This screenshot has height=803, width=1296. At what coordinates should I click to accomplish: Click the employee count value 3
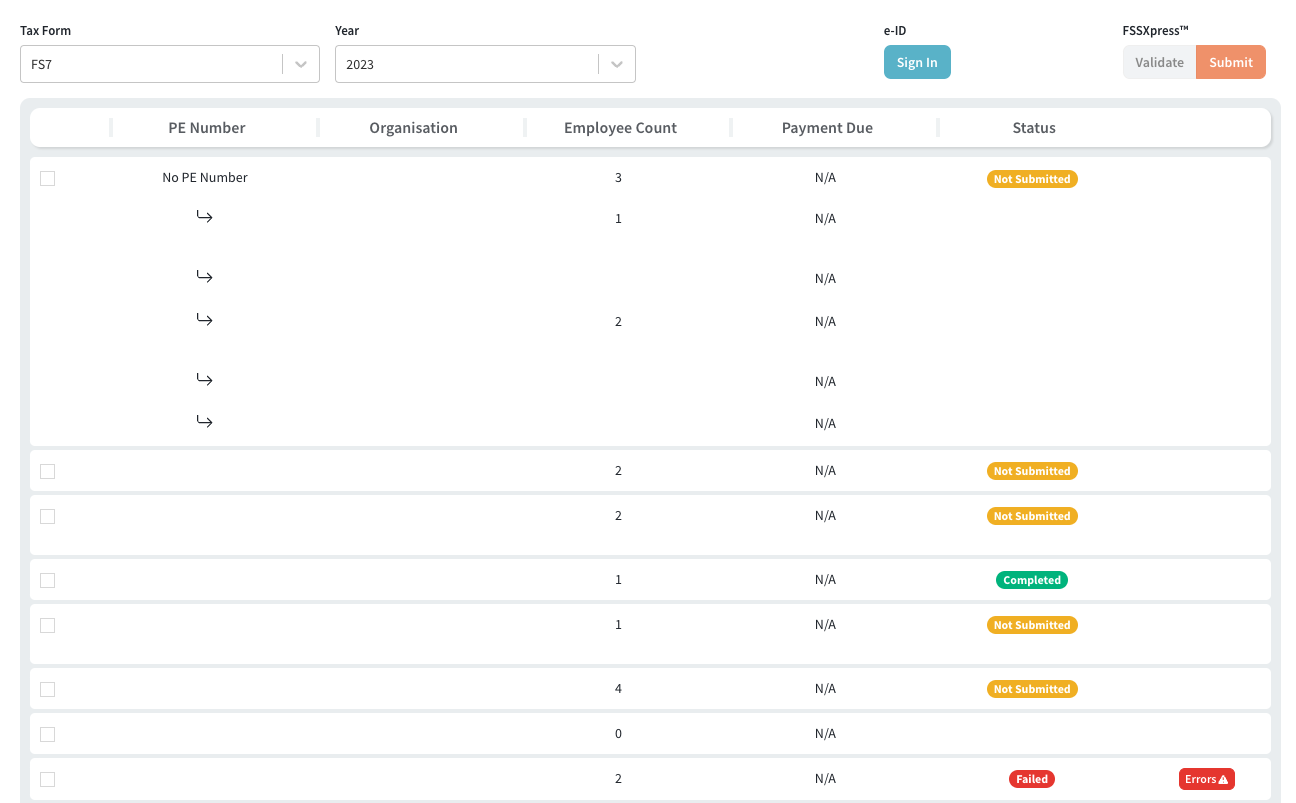pyautogui.click(x=618, y=178)
